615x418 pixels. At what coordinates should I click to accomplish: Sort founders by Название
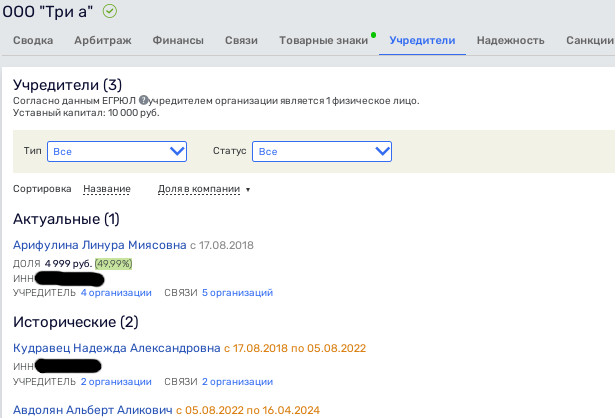[x=107, y=189]
